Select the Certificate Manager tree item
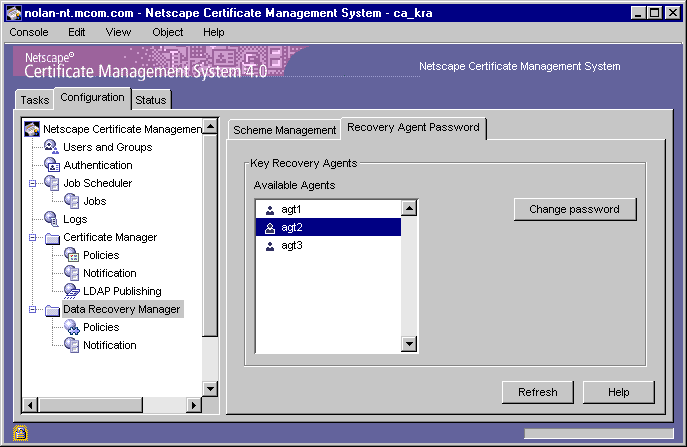687x447 pixels. (110, 237)
